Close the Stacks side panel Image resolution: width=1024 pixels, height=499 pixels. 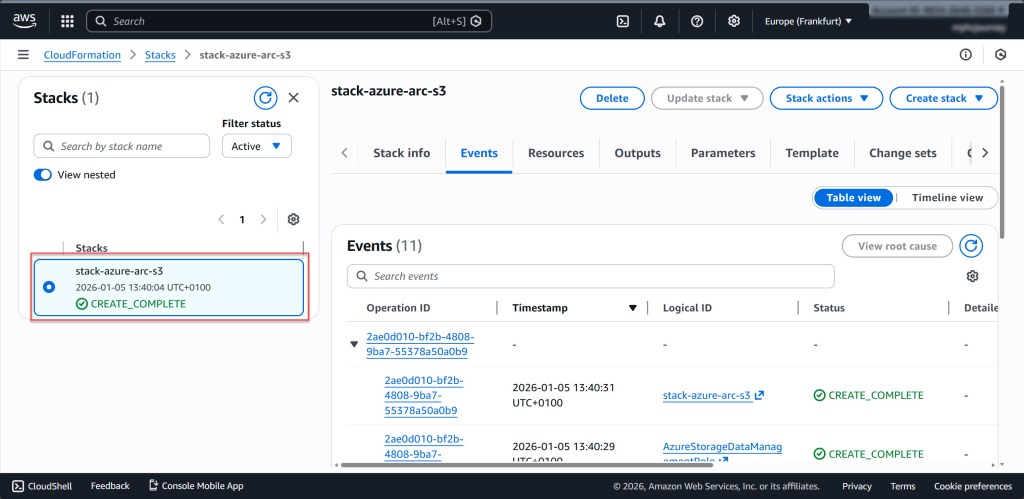(293, 98)
